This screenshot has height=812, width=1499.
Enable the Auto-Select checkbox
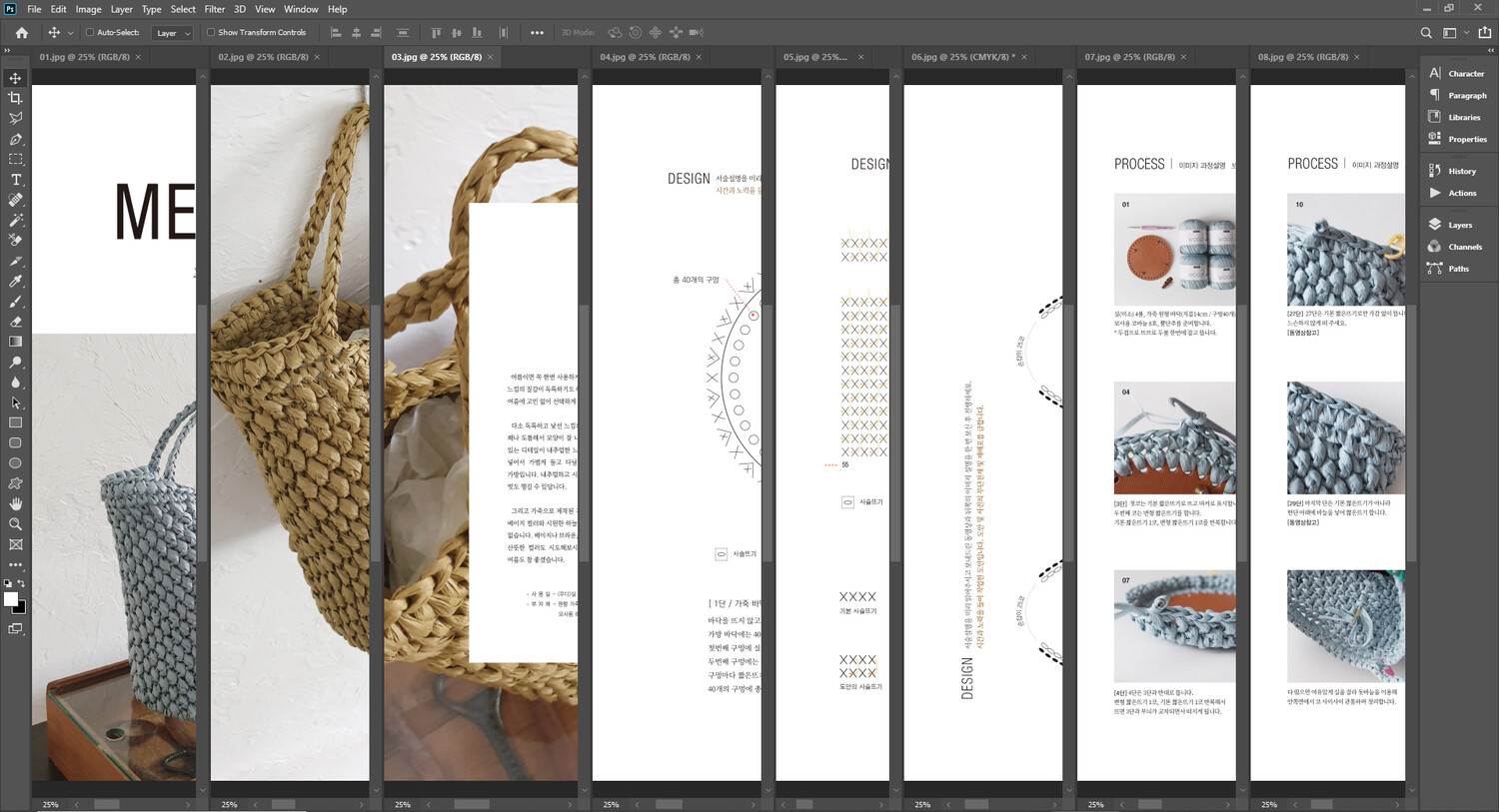[90, 33]
